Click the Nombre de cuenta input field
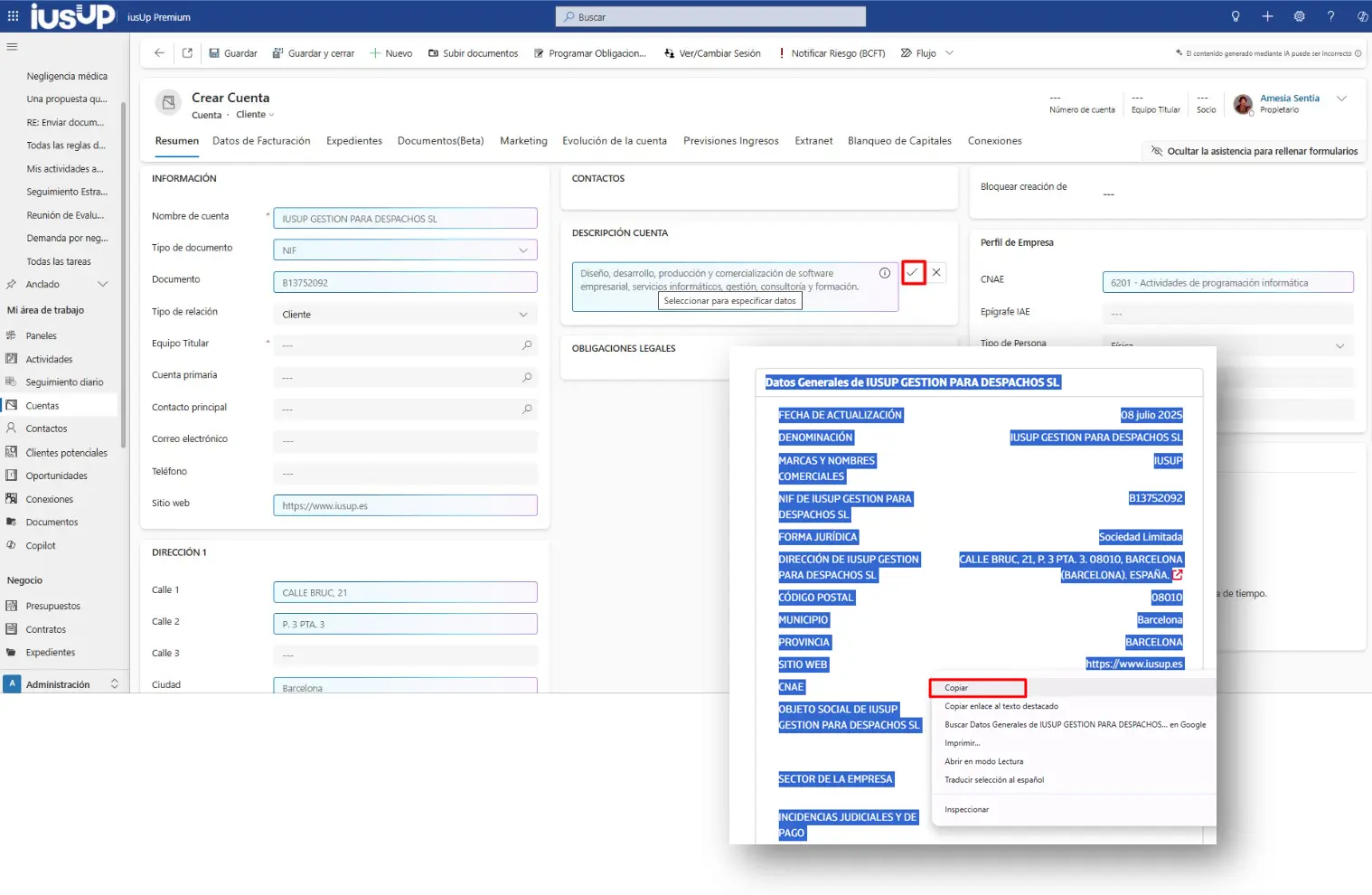This screenshot has width=1372, height=895. coord(405,219)
